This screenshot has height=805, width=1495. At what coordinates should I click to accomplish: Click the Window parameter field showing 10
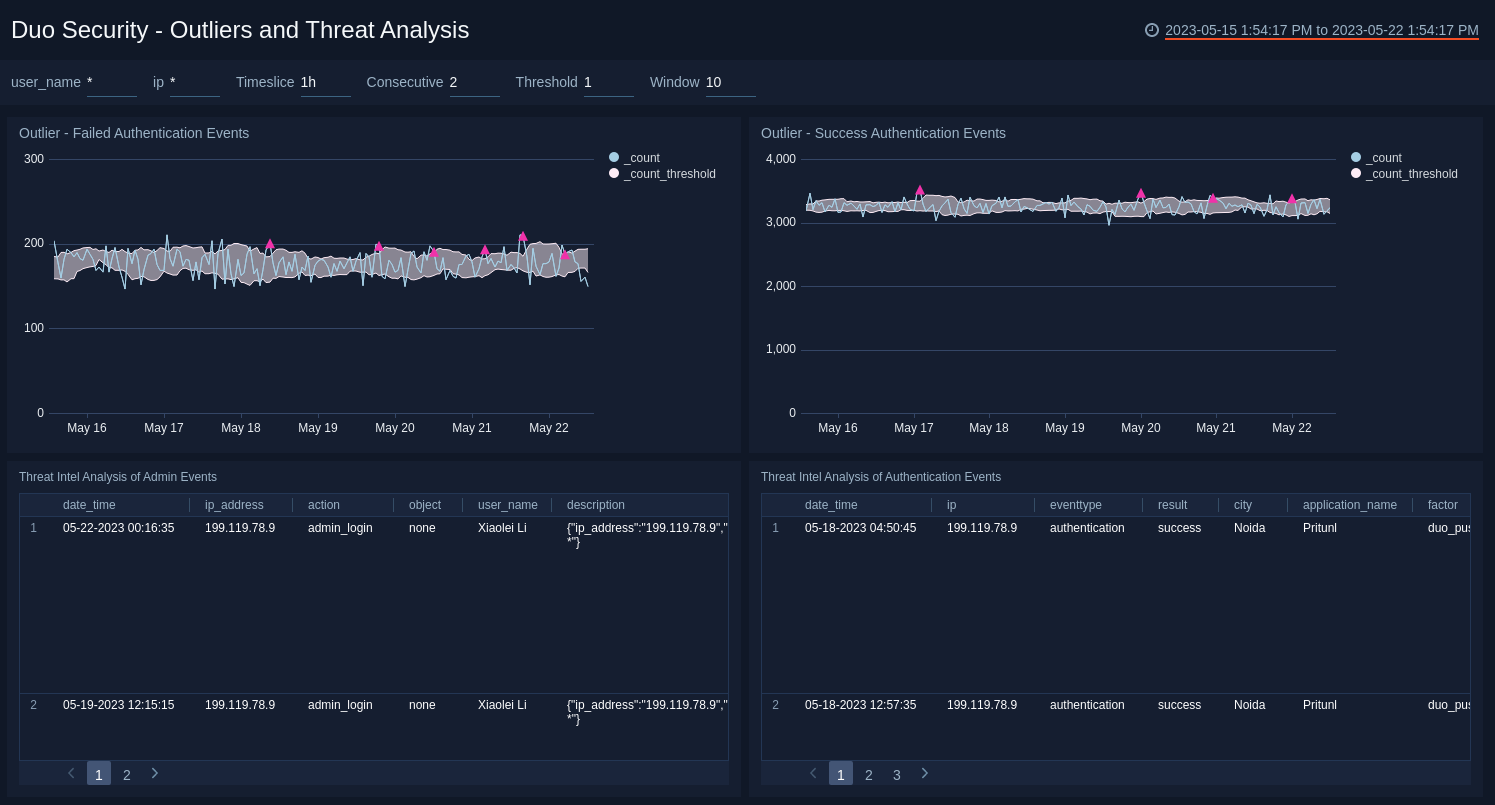(730, 82)
